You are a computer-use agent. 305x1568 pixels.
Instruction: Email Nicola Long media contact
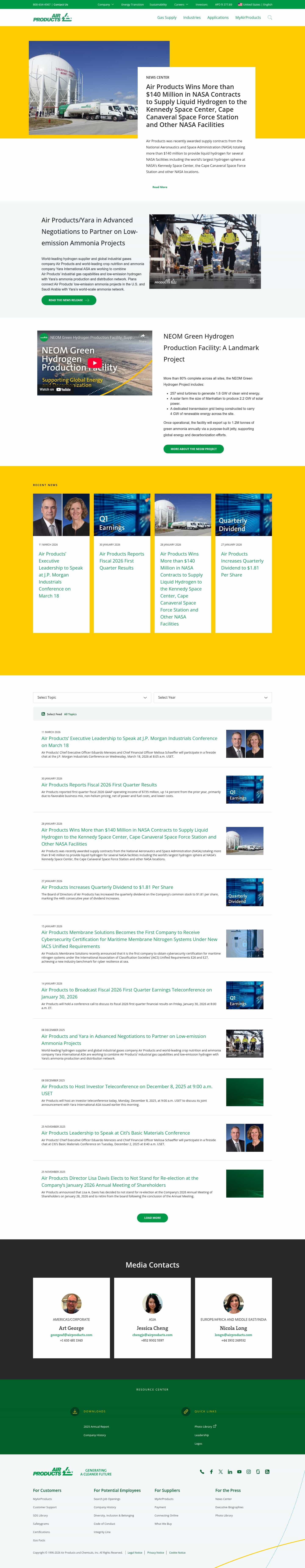(x=233, y=1335)
